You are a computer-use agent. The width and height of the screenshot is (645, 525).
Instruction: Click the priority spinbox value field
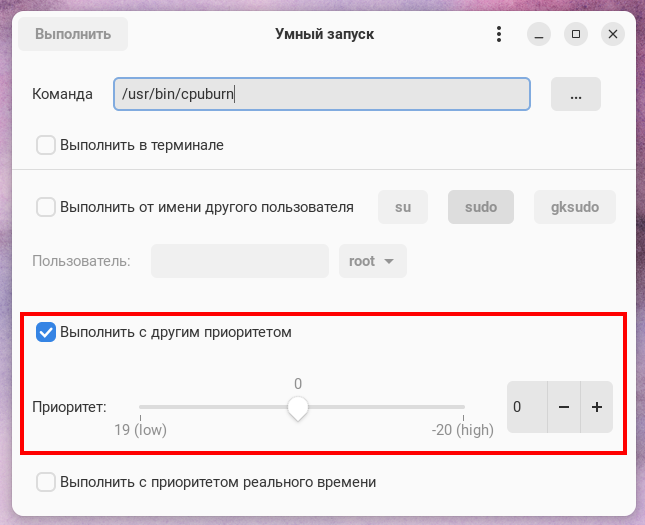point(527,407)
